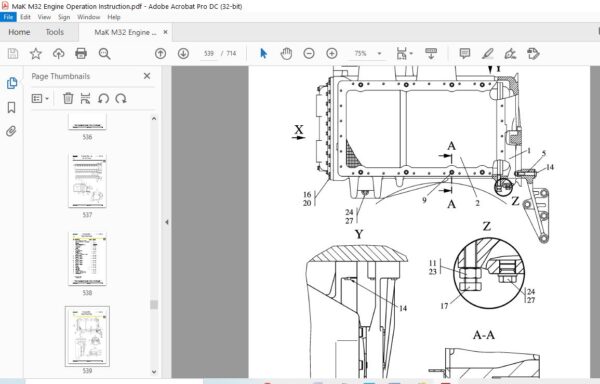
Task: Add a comment with the note icon
Action: (x=465, y=54)
